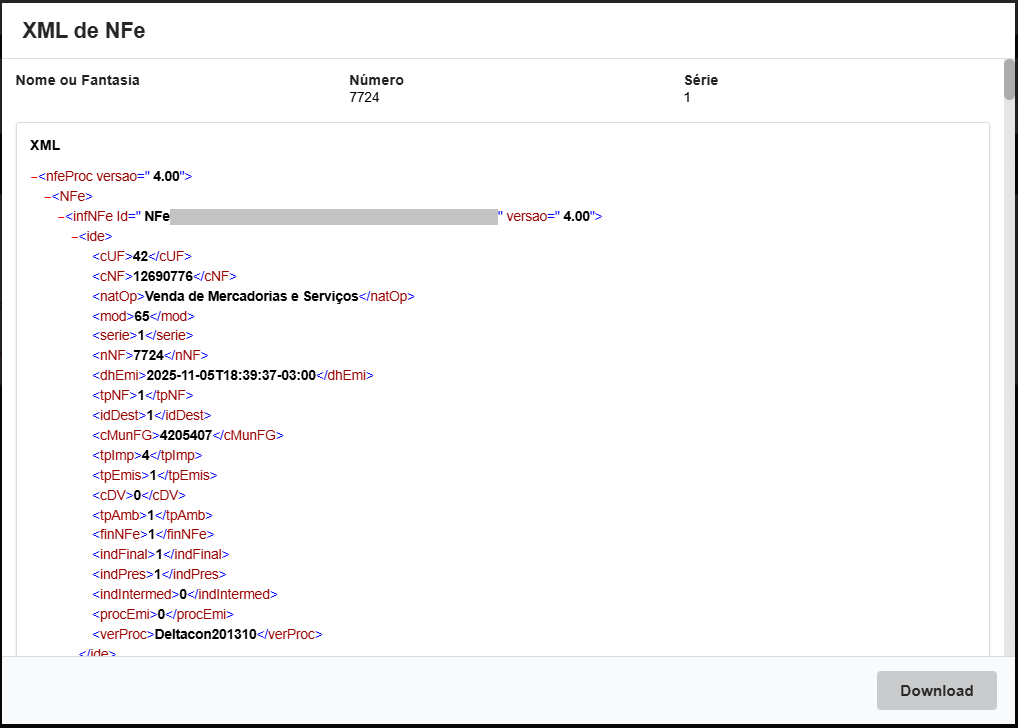Collapse the infNFe element
The image size is (1018, 728).
(61, 216)
